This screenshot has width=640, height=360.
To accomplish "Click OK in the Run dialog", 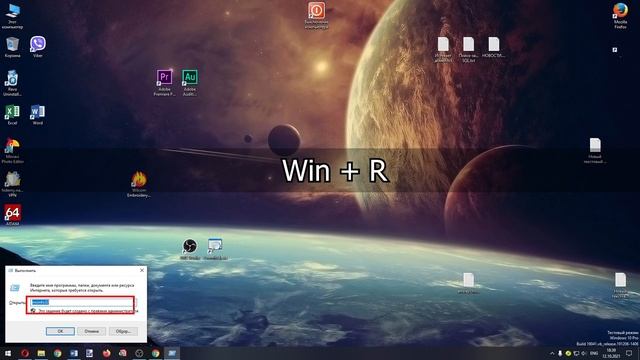I will (x=60, y=331).
